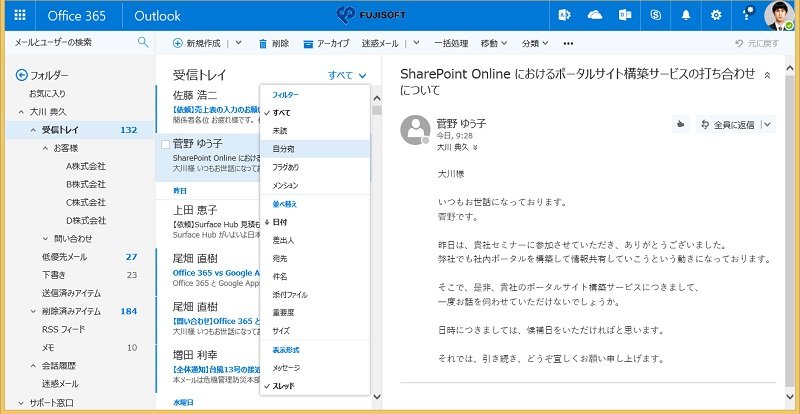Click the search magnifier icon
Viewport: 800px width, 414px height.
point(143,43)
